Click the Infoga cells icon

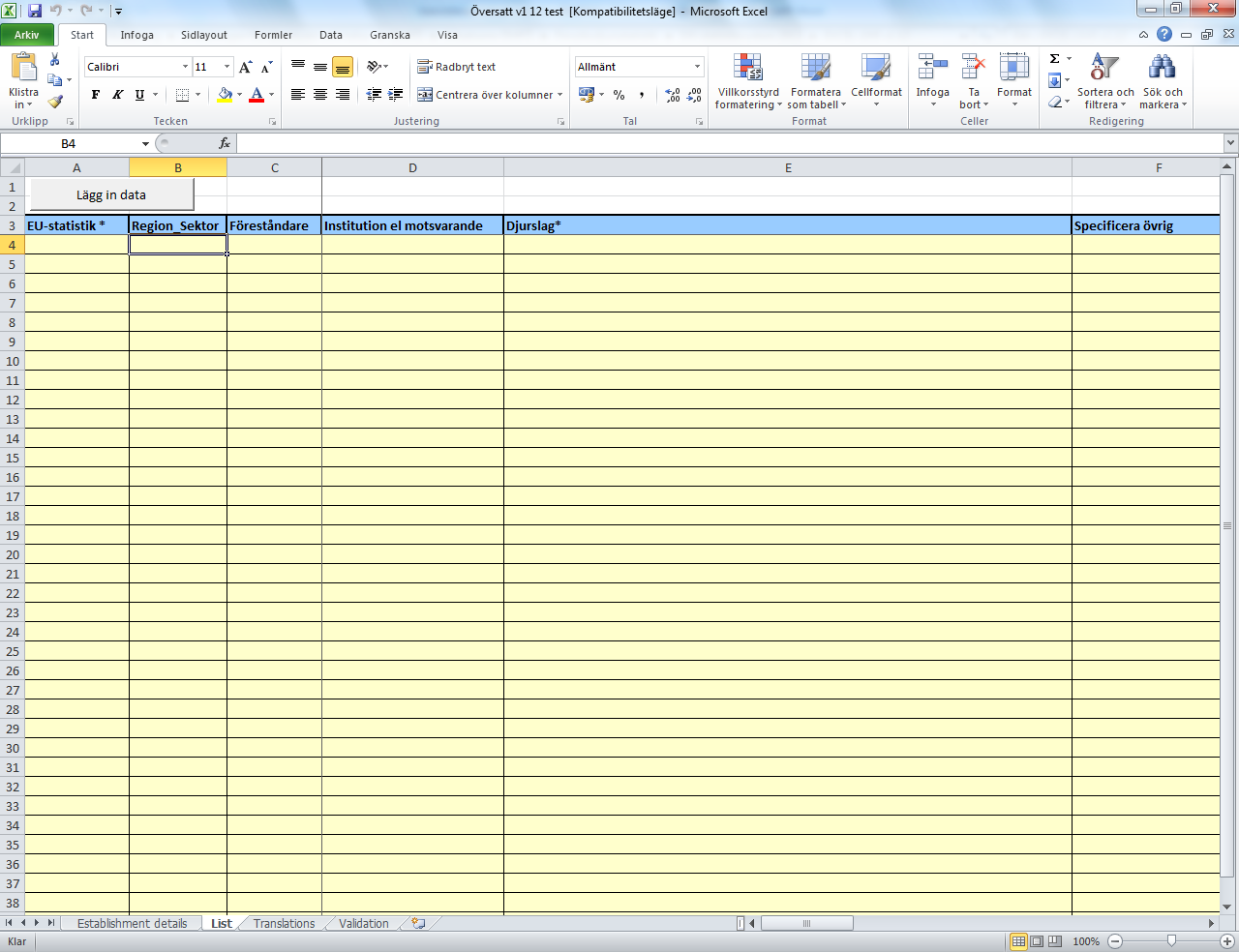(x=933, y=68)
